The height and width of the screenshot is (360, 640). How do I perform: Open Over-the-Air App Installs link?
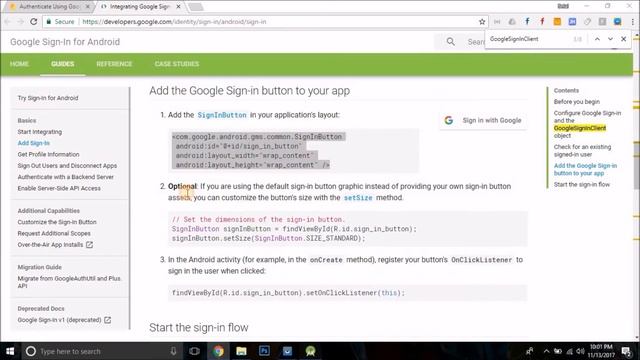[55, 245]
